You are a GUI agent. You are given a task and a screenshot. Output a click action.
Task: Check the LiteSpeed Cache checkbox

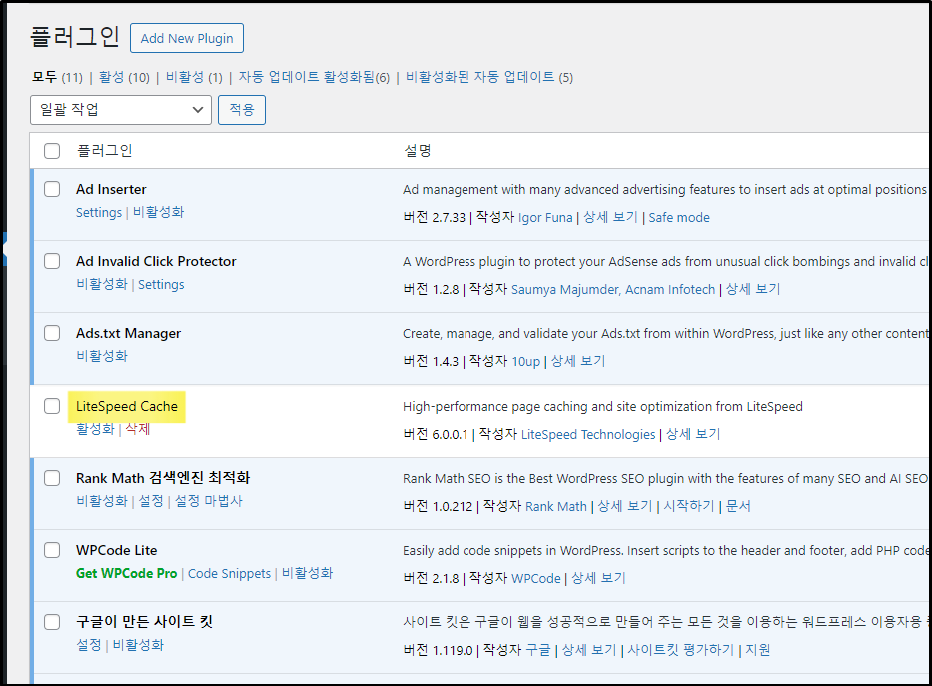(52, 406)
